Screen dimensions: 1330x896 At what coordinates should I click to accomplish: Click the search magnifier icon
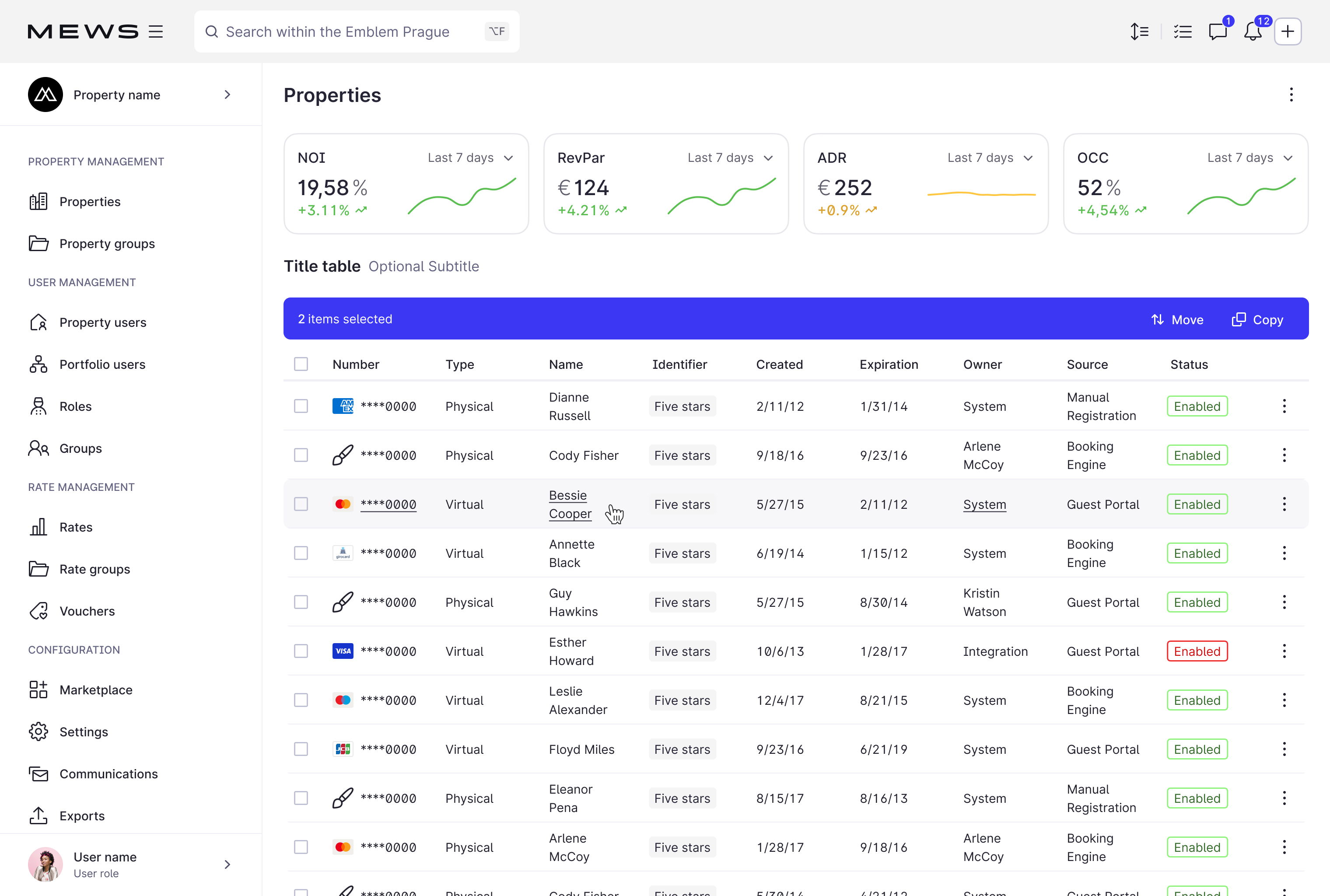click(x=211, y=31)
